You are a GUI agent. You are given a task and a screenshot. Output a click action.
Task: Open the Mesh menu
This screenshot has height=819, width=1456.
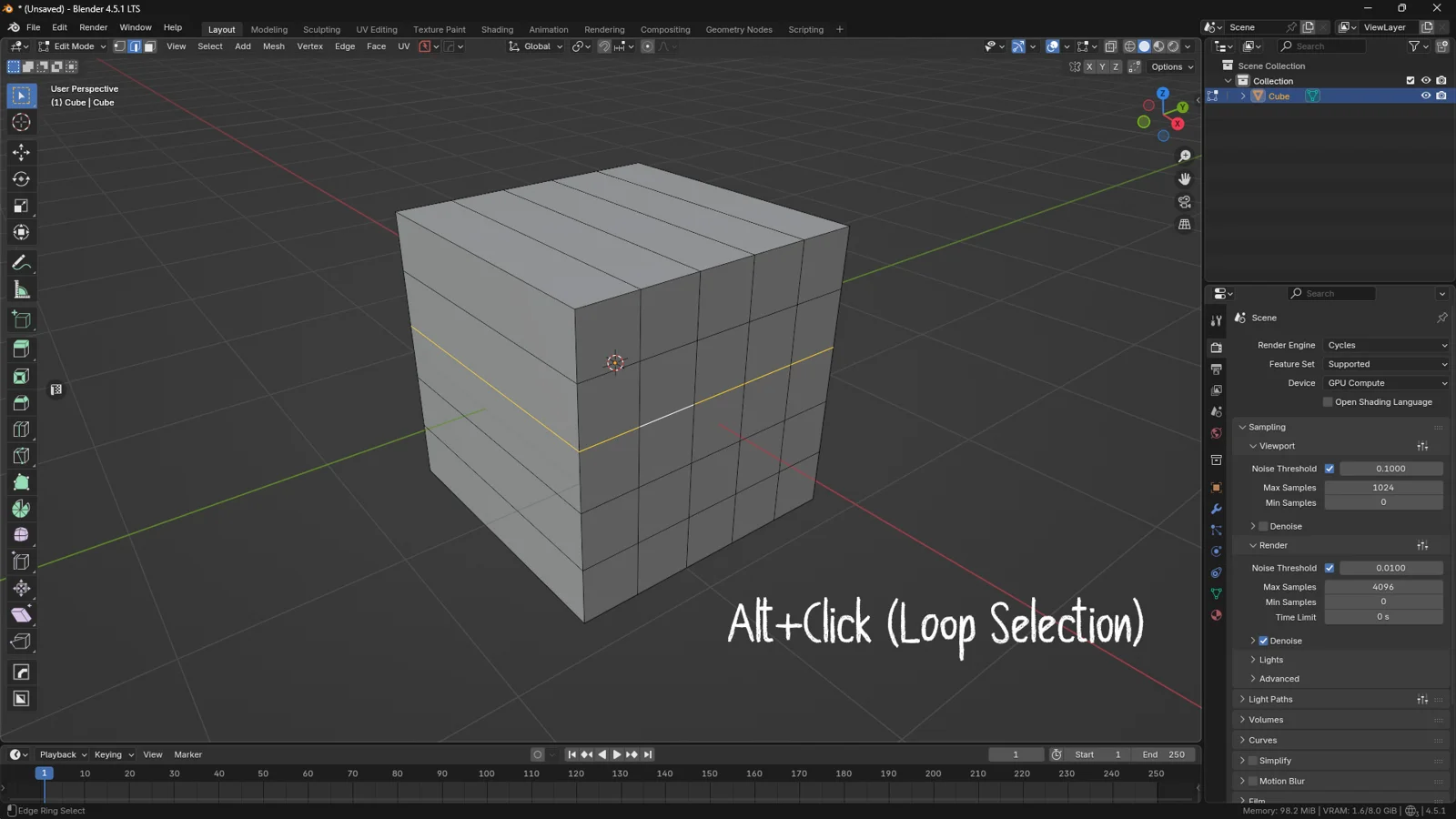tap(273, 46)
